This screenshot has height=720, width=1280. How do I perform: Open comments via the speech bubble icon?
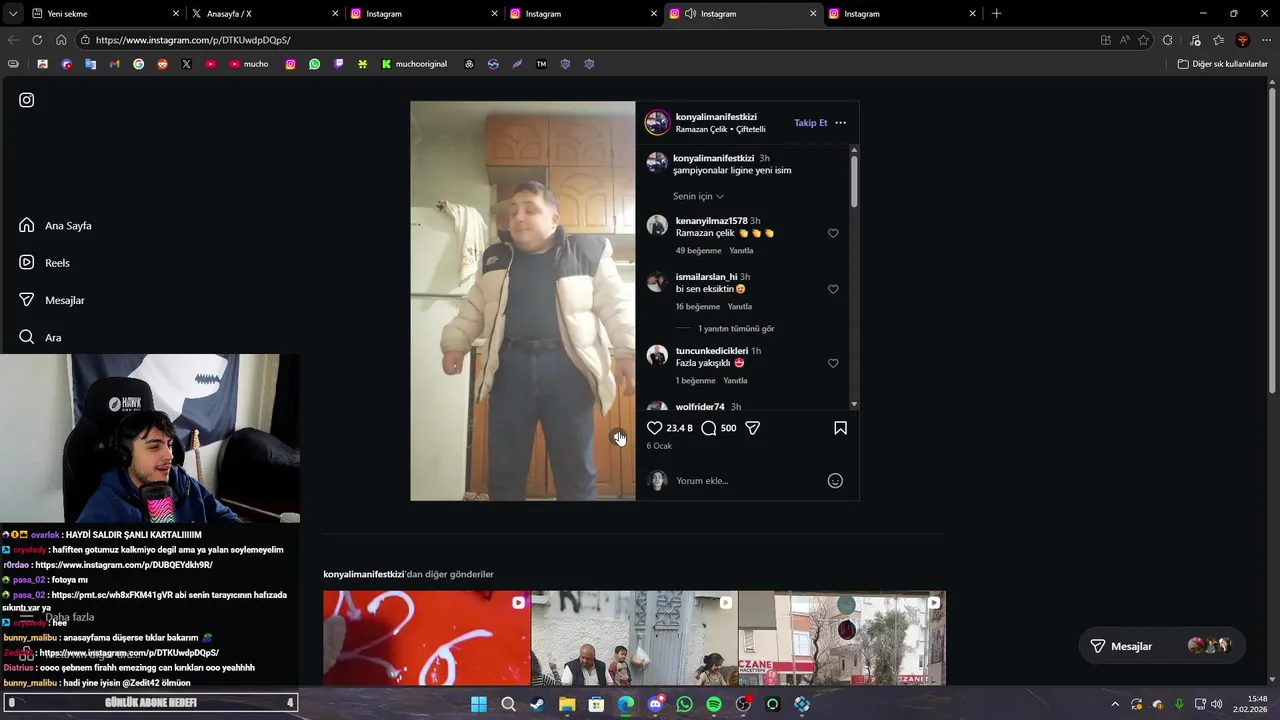point(709,428)
